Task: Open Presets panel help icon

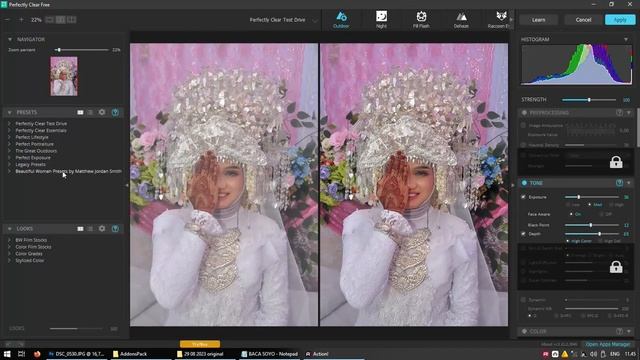Action: 116,112
